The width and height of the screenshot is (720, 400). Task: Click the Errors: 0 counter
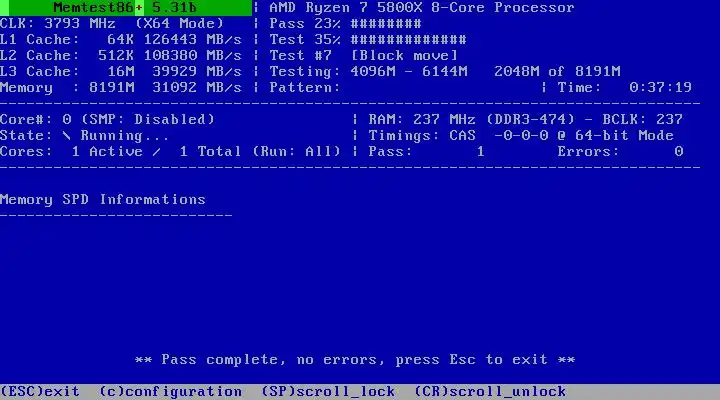[x=620, y=152]
